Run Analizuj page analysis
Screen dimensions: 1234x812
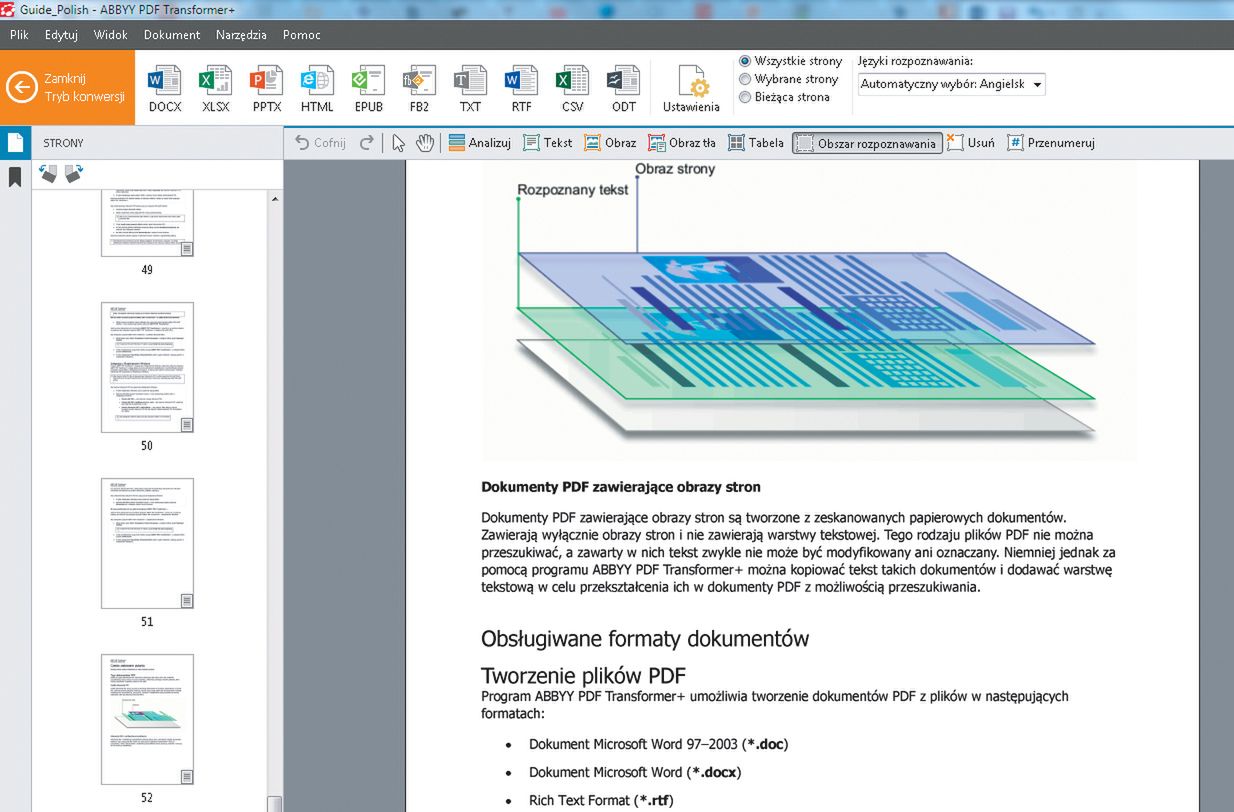click(x=479, y=142)
